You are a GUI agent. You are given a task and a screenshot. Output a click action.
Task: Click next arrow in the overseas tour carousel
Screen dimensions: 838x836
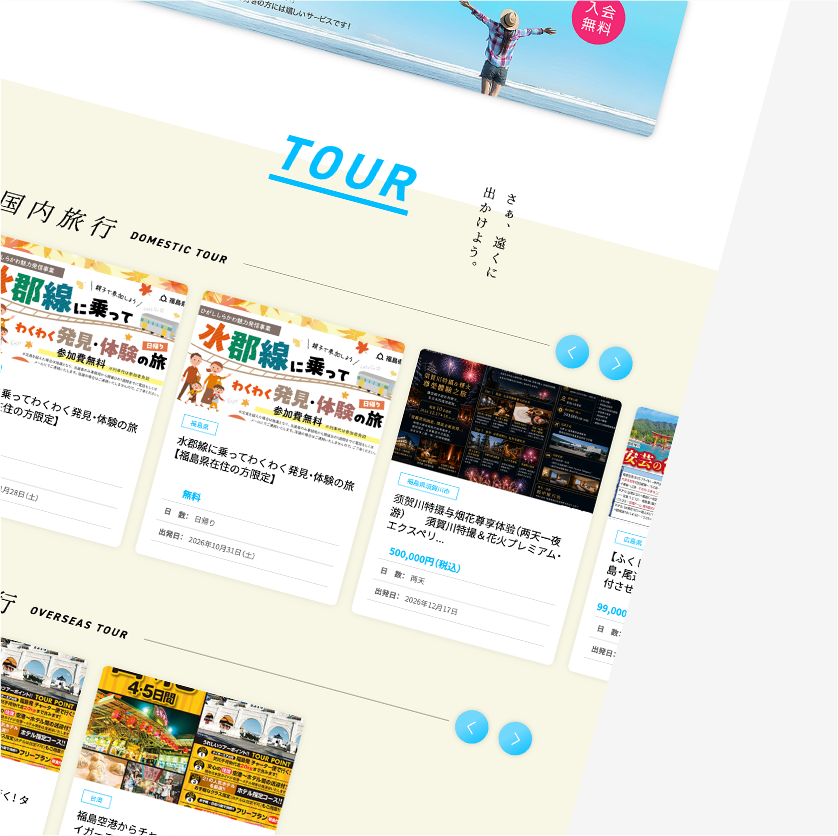515,739
